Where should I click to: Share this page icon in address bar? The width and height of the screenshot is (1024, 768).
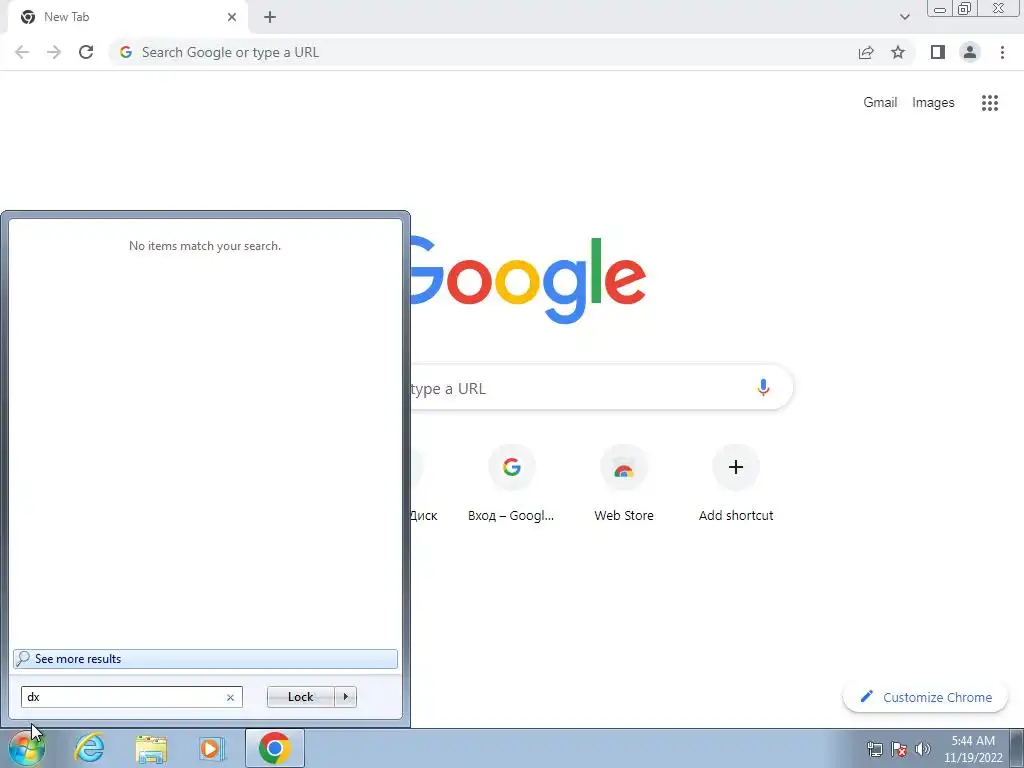click(x=866, y=52)
